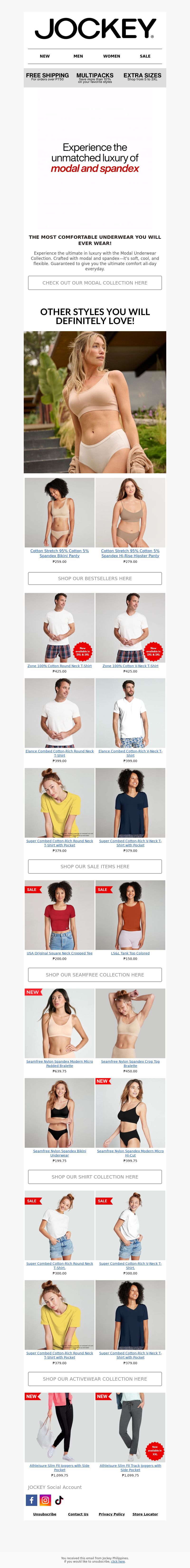190x1568 pixels.
Task: Open the NEW navigation item
Action: click(45, 56)
